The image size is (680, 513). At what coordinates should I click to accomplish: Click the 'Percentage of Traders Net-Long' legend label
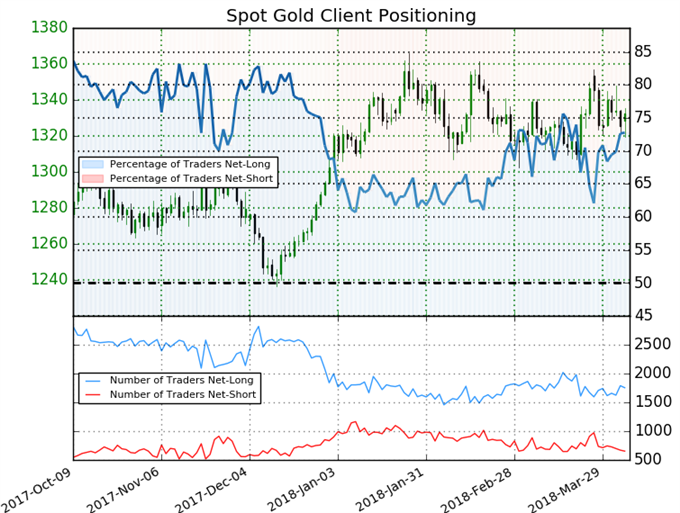[x=190, y=164]
